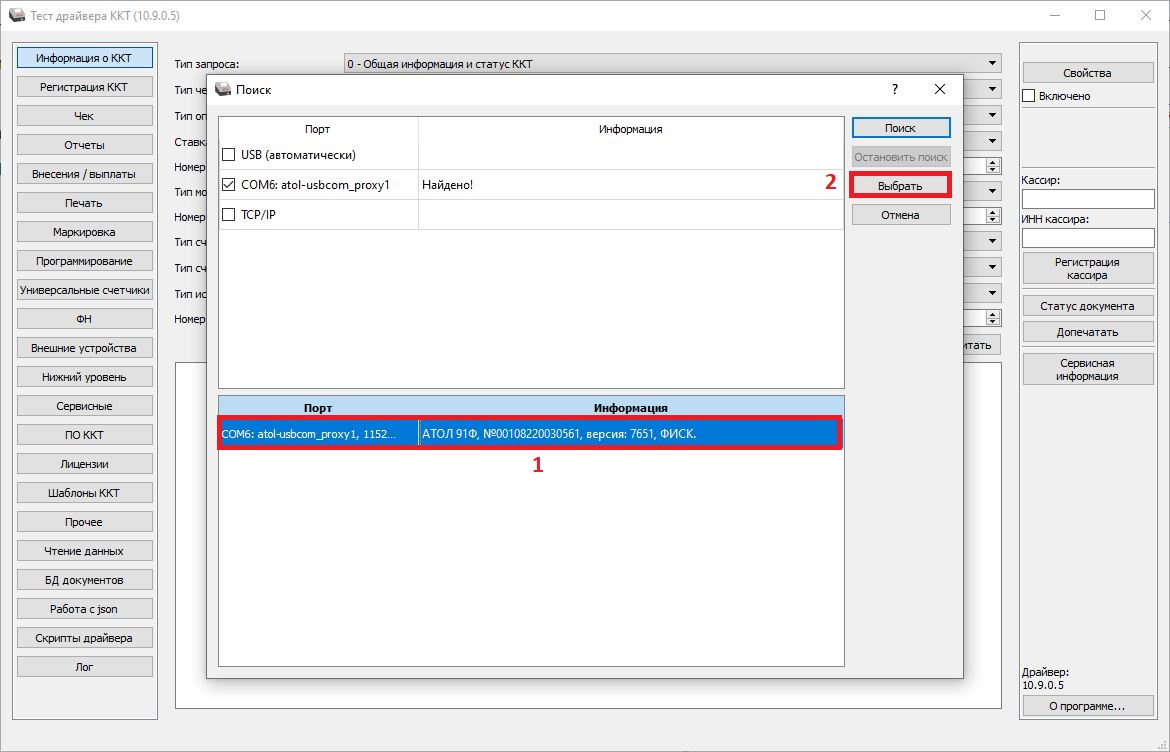
Task: Open the Регистрация ККТ section
Action: click(84, 87)
